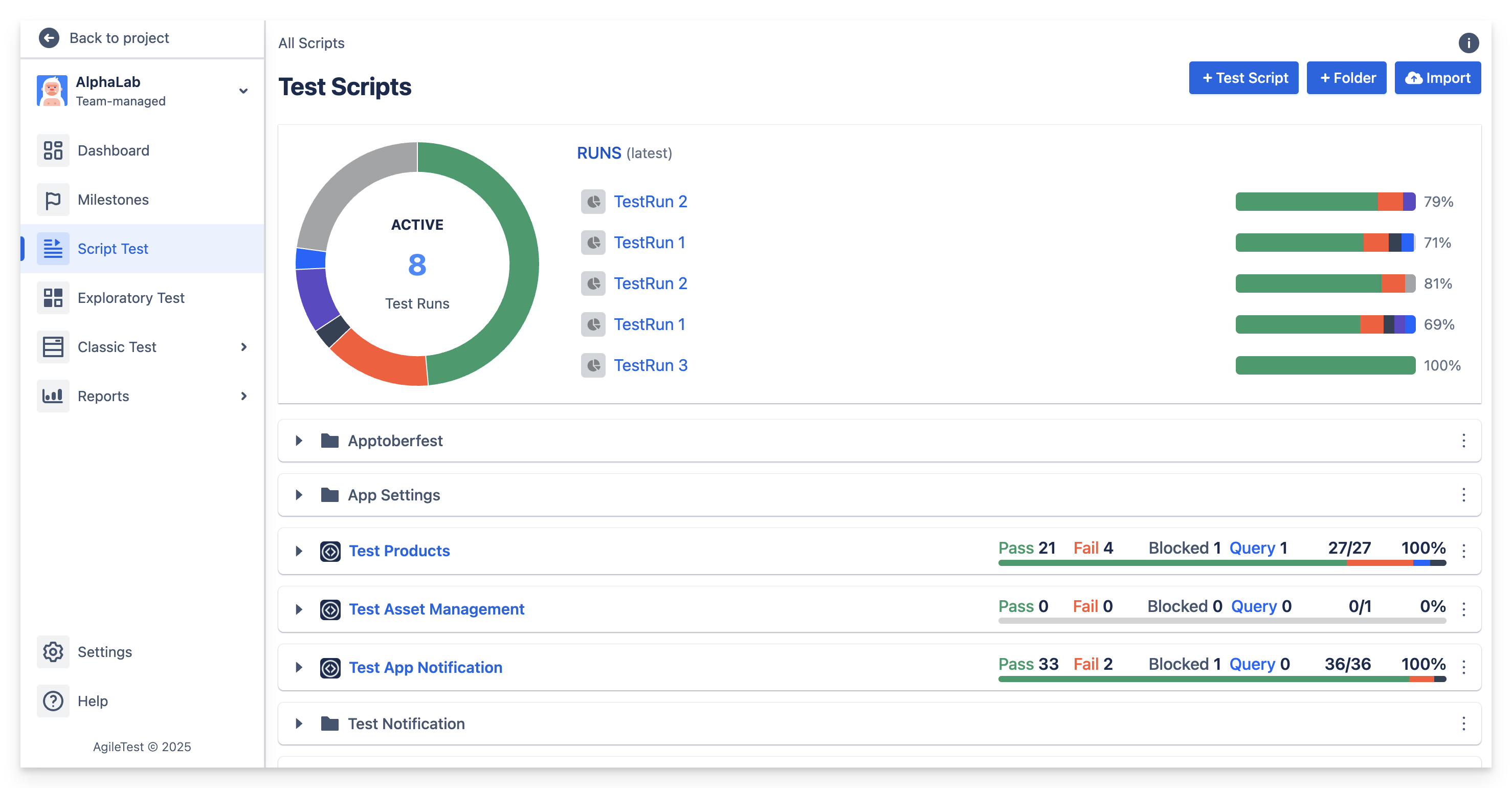Open the three-dot menu for Apptoberfest
The image size is (1512, 788).
point(1463,441)
